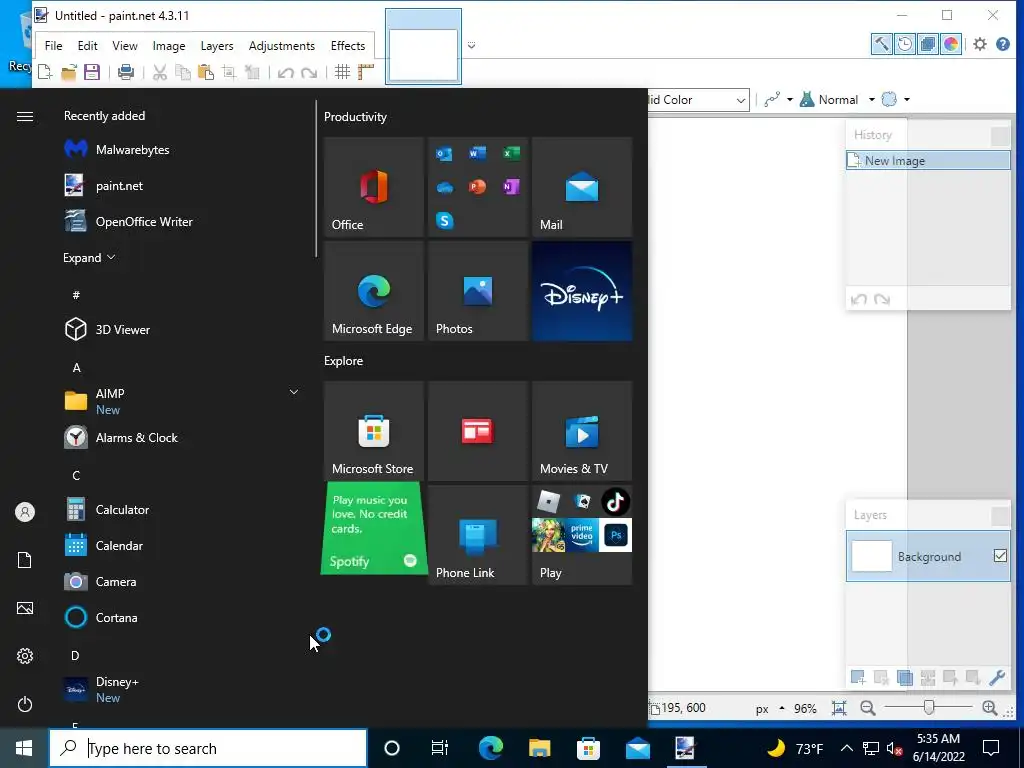Click the Cut scissors icon
The image size is (1024, 768).
point(160,72)
